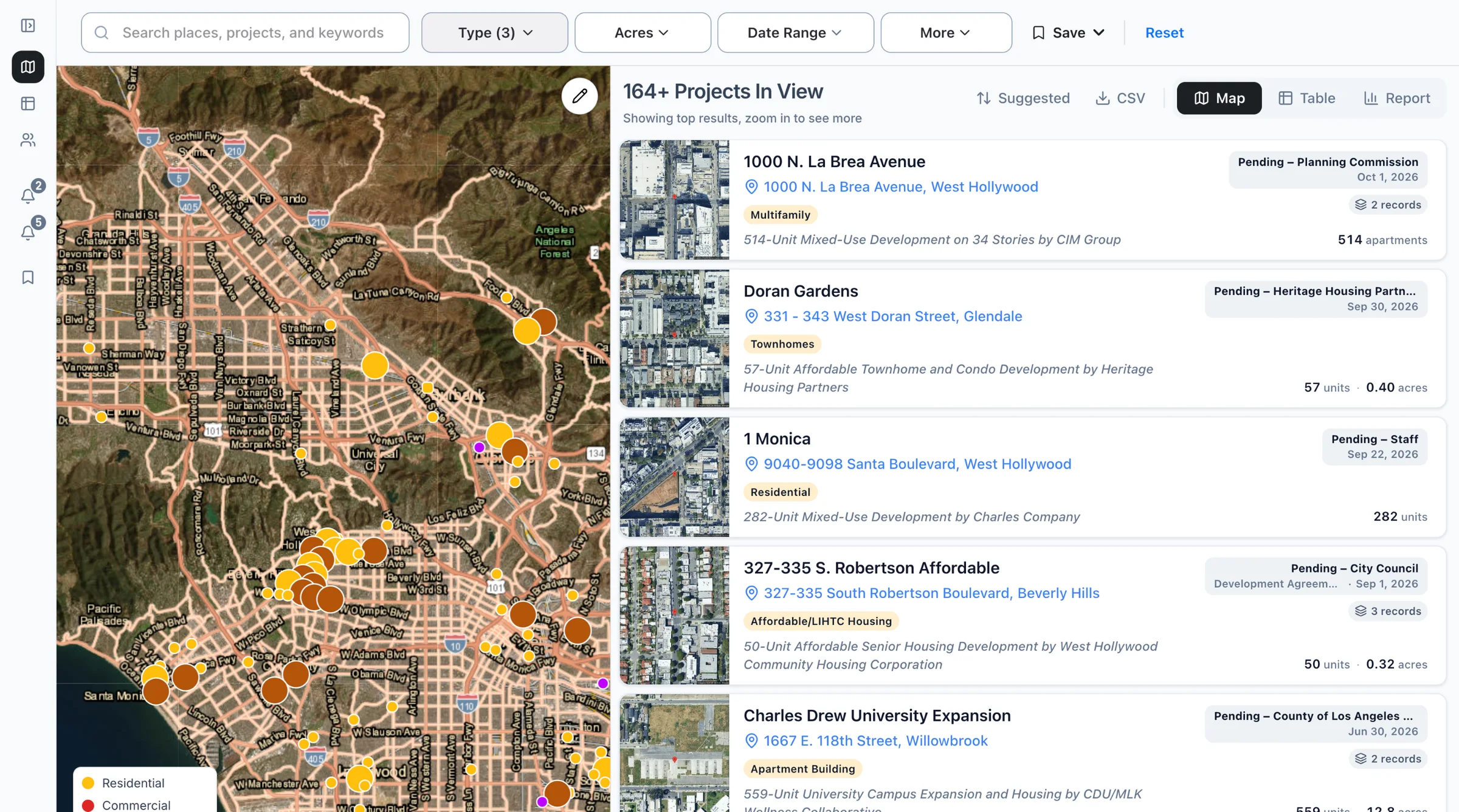Click the location pin for Doran Gardens
1459x812 pixels.
pyautogui.click(x=751, y=317)
